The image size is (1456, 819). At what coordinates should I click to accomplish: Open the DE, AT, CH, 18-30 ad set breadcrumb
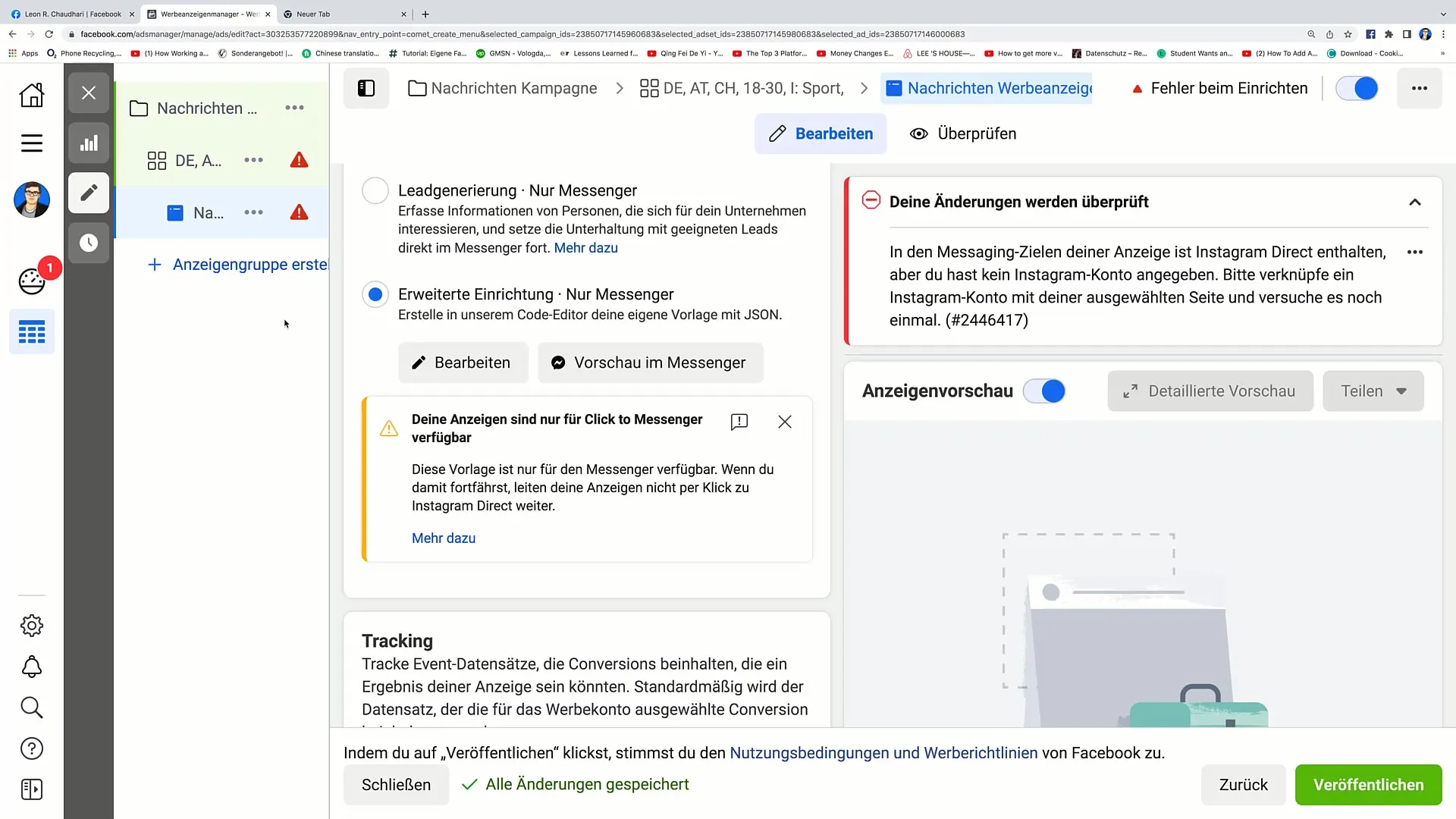click(742, 88)
